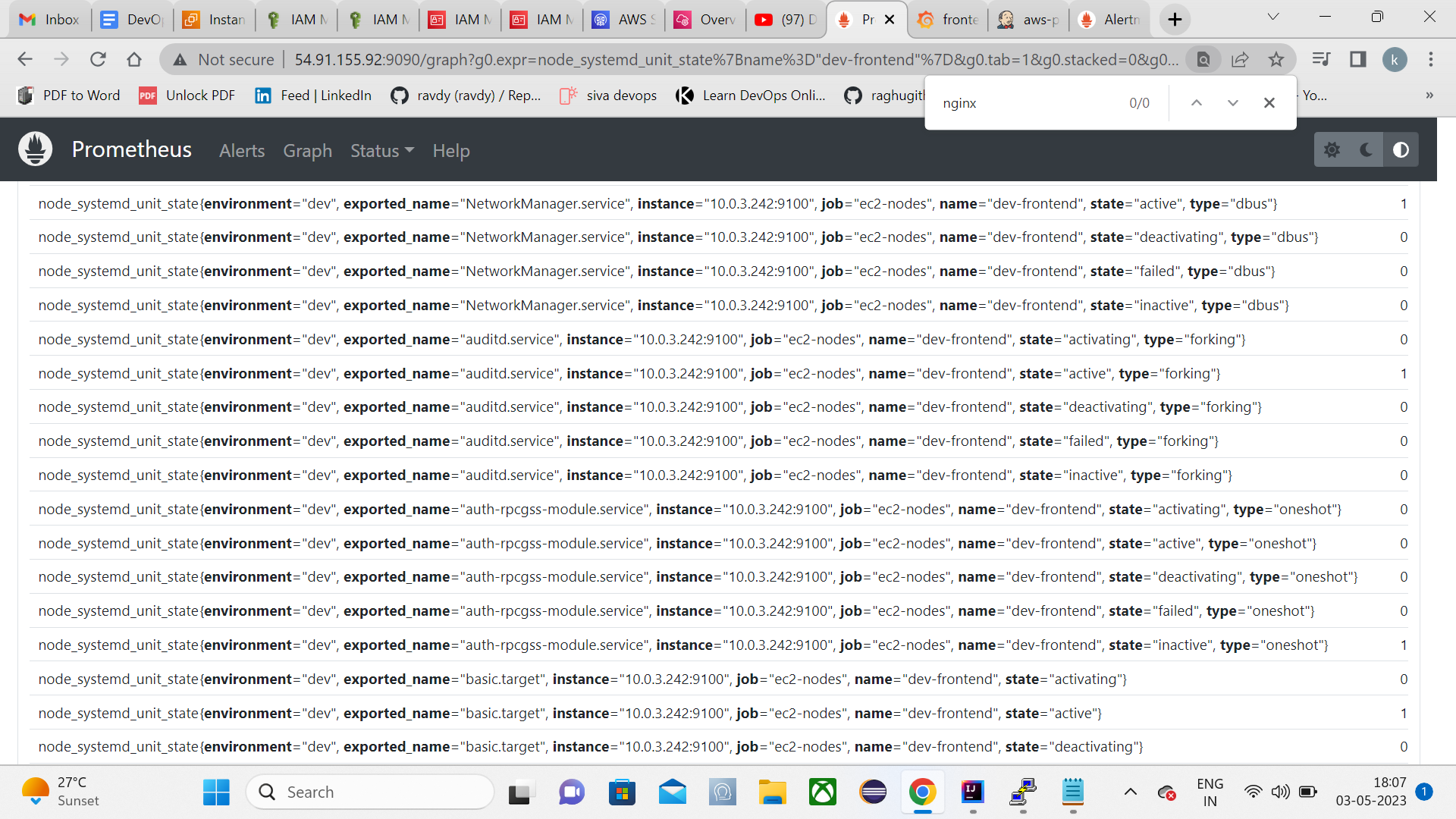The width and height of the screenshot is (1456, 819).
Task: Open the media controls icon in Chrome toolbar
Action: click(1321, 59)
